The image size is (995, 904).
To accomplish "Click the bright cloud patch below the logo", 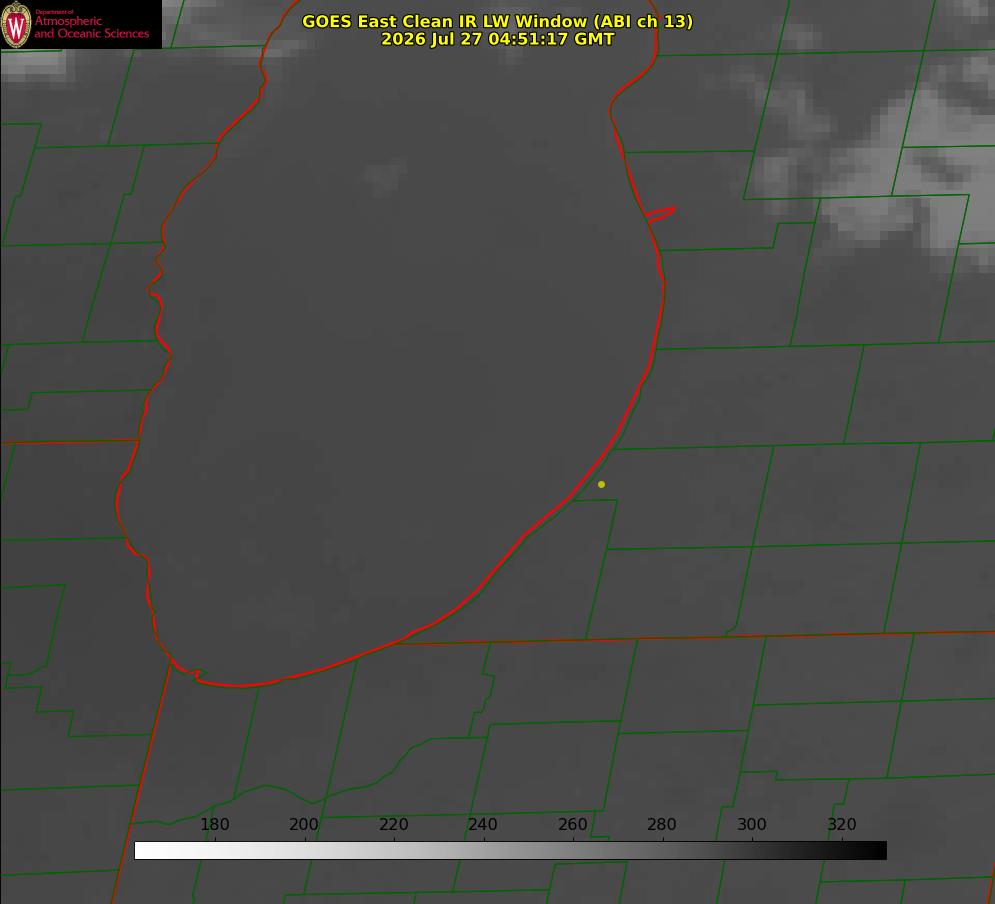I will [35, 65].
